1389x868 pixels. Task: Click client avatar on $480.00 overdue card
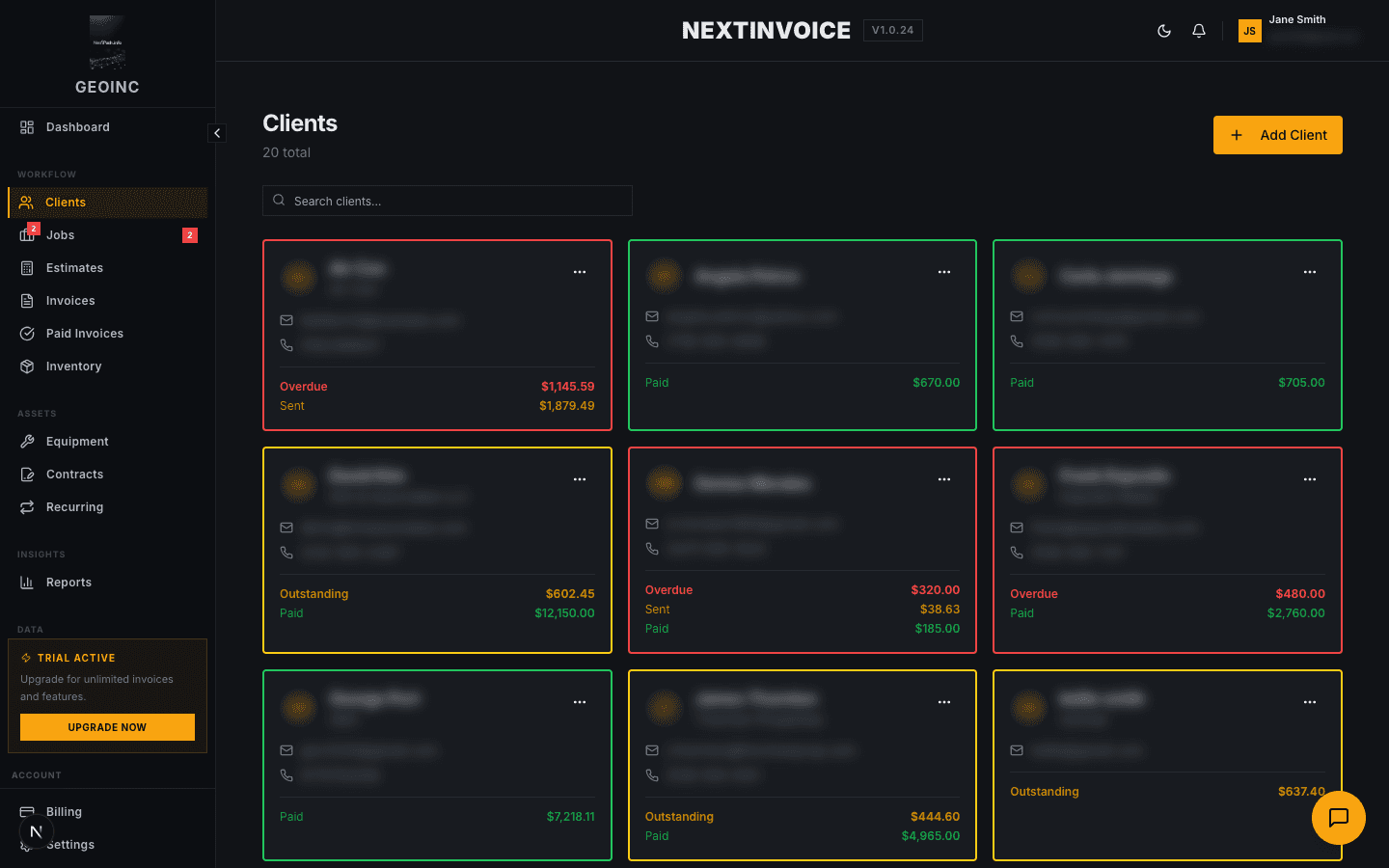(1028, 485)
